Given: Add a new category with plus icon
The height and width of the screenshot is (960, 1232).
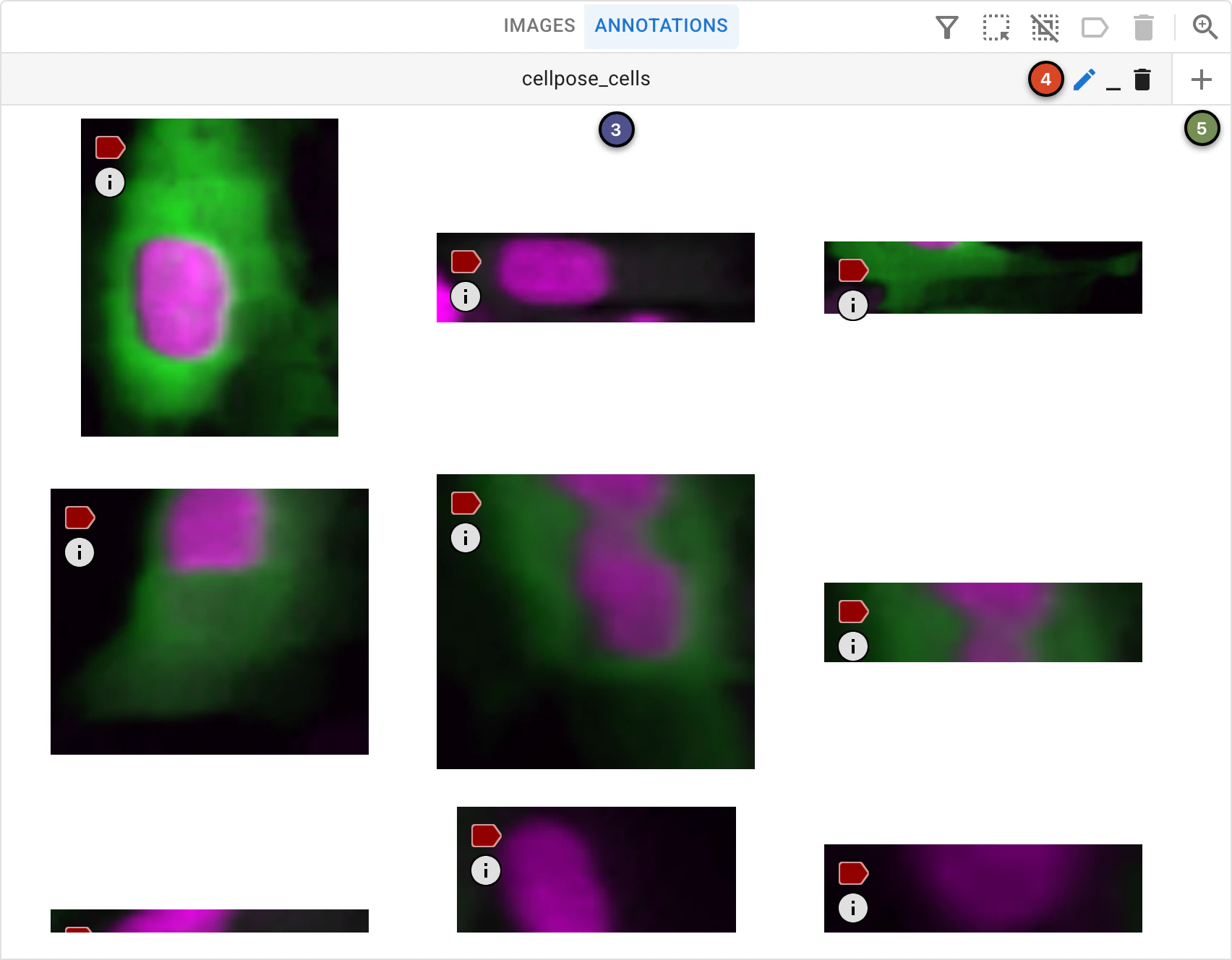Looking at the screenshot, I should 1202,80.
